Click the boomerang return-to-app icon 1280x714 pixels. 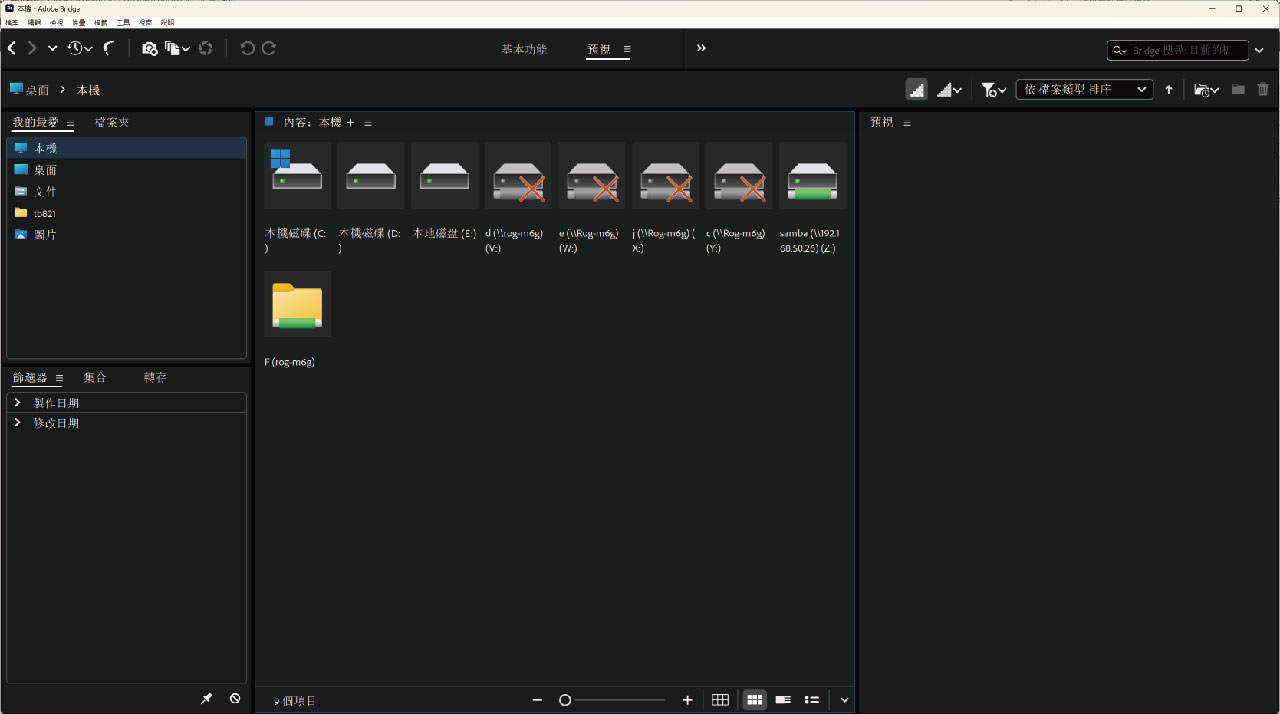108,48
